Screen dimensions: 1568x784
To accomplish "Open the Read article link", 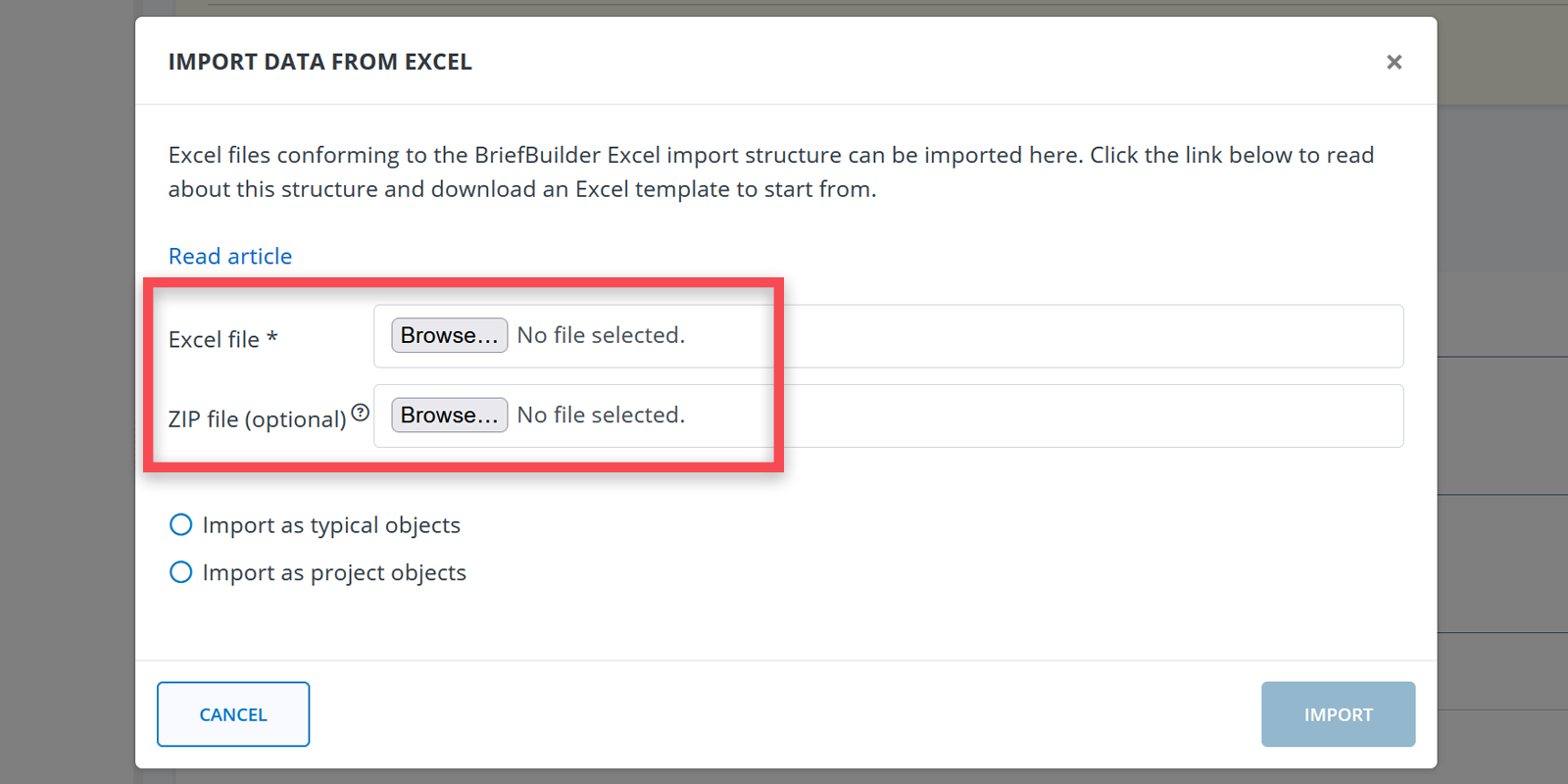I will [x=230, y=257].
